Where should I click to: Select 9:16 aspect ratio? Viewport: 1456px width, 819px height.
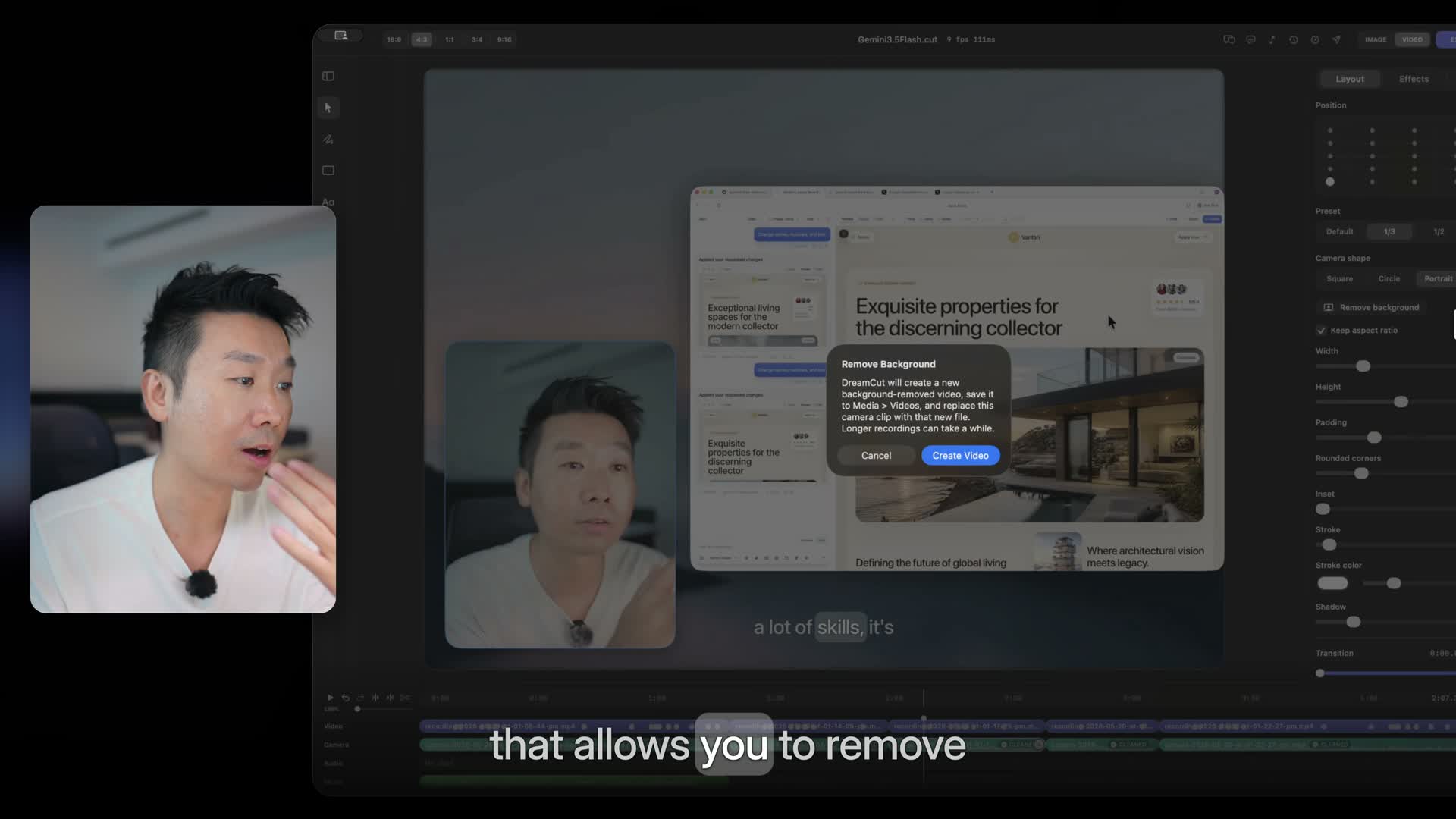(504, 39)
